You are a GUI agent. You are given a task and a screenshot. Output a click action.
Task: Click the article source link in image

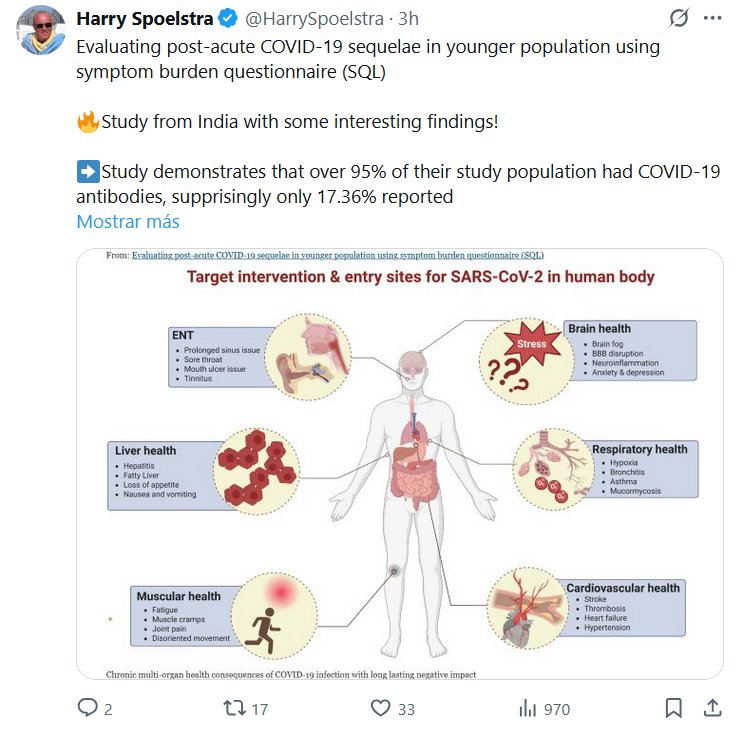pyautogui.click(x=337, y=256)
